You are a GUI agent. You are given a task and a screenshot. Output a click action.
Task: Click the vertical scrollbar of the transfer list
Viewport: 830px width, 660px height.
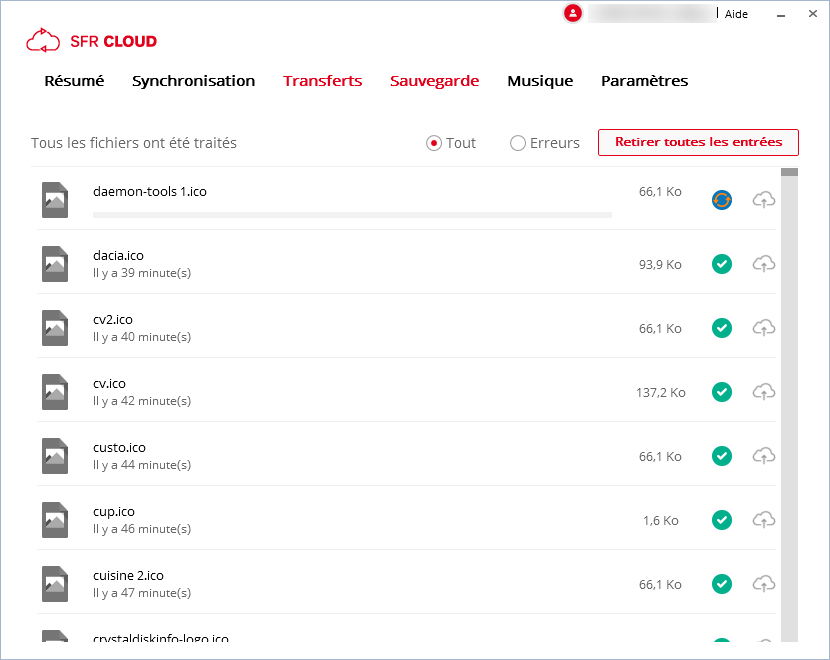[789, 400]
